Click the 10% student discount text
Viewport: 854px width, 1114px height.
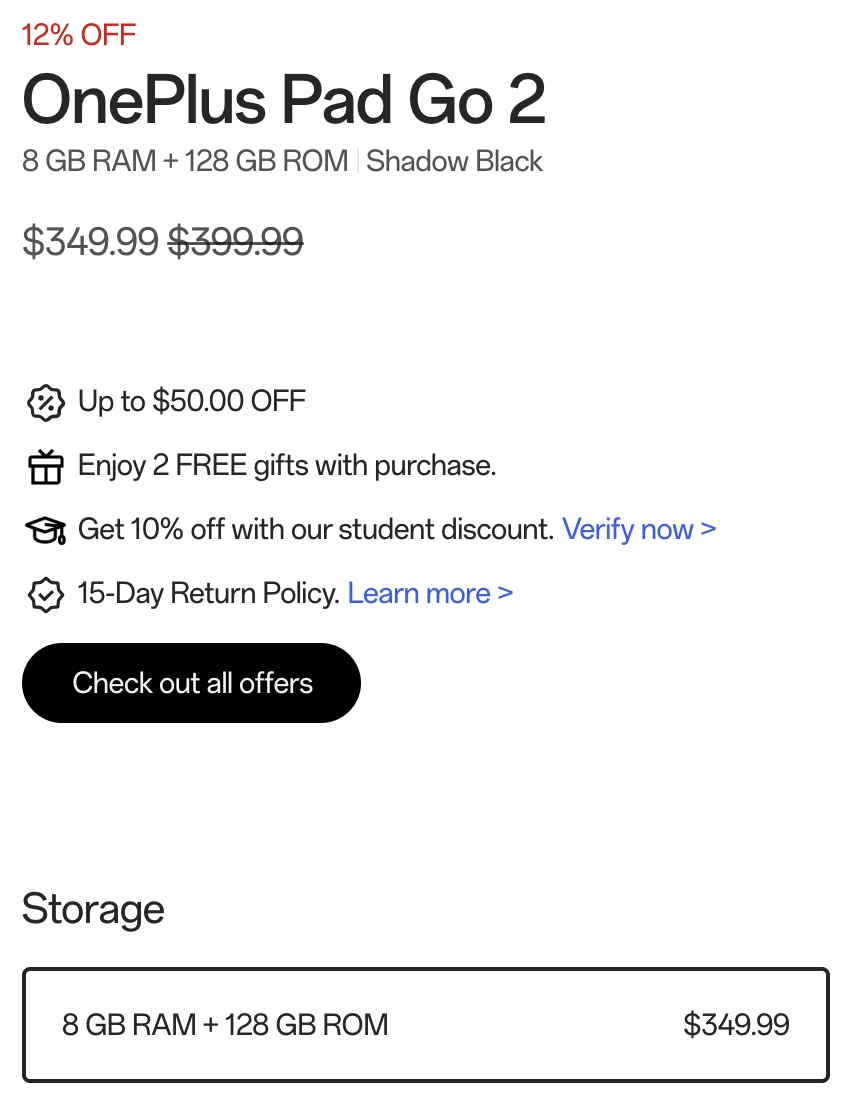click(x=316, y=529)
